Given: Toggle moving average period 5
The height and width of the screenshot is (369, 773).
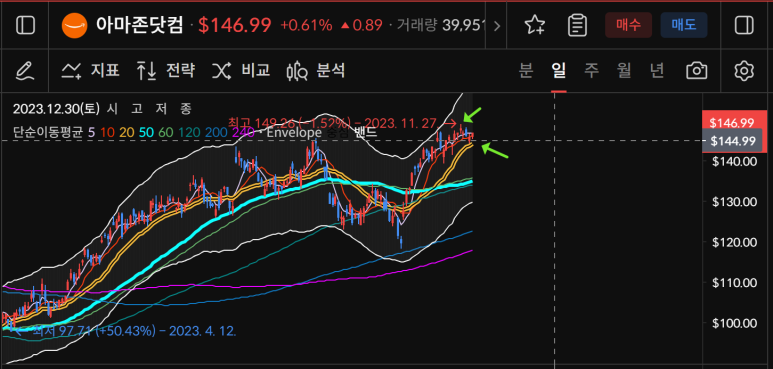Looking at the screenshot, I should [92, 132].
